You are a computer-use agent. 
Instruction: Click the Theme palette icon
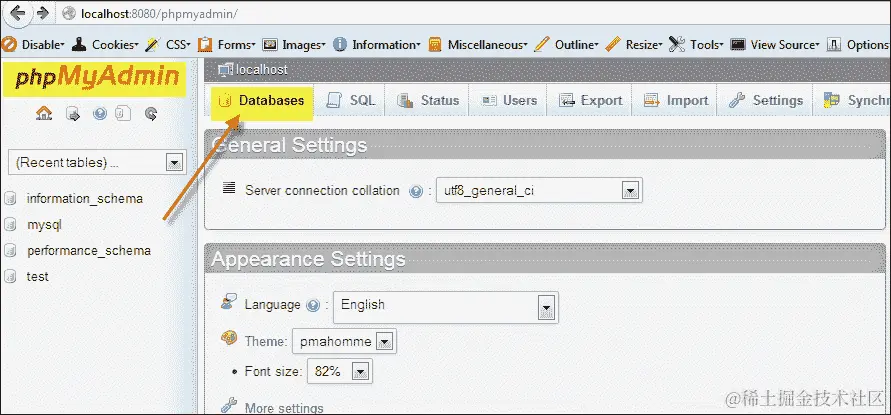click(x=228, y=338)
